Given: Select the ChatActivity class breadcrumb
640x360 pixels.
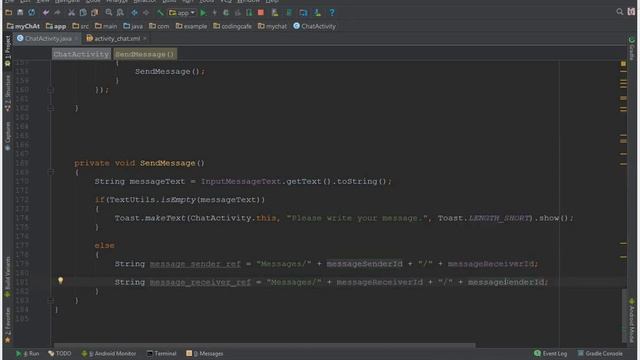Looking at the screenshot, I should coord(314,26).
